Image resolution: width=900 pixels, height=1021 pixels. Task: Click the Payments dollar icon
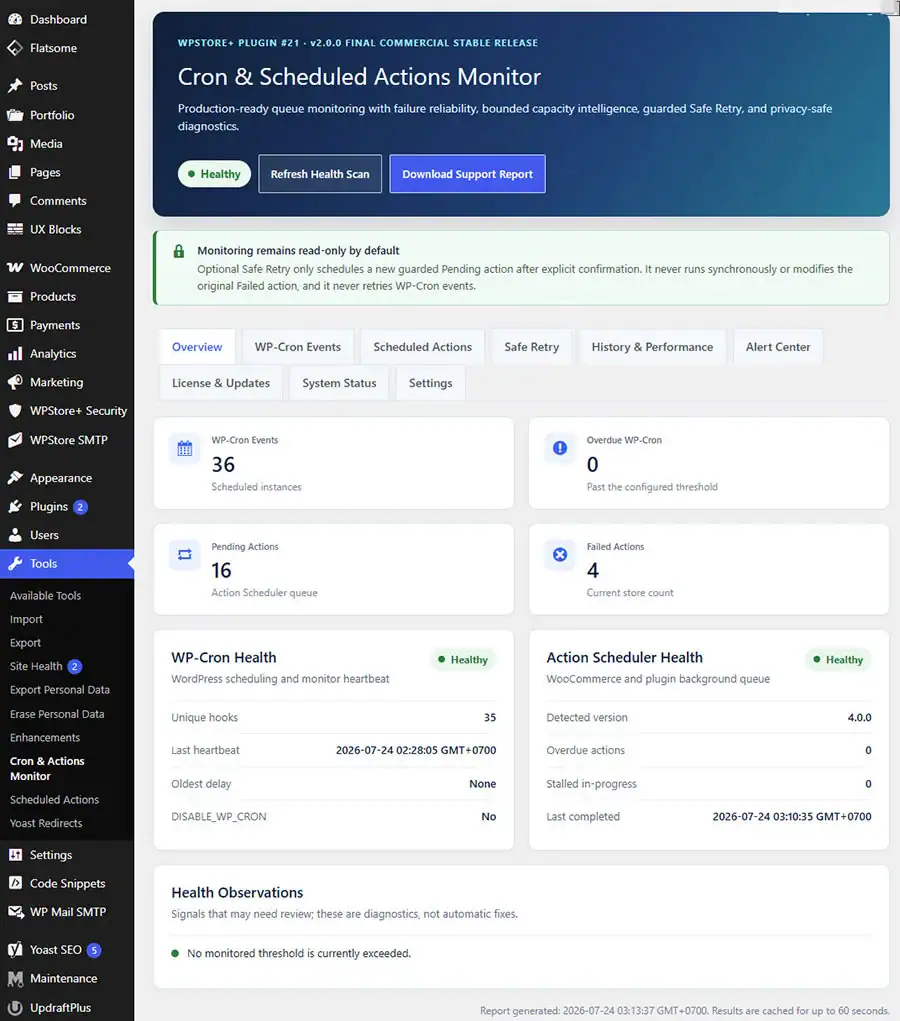pos(15,325)
